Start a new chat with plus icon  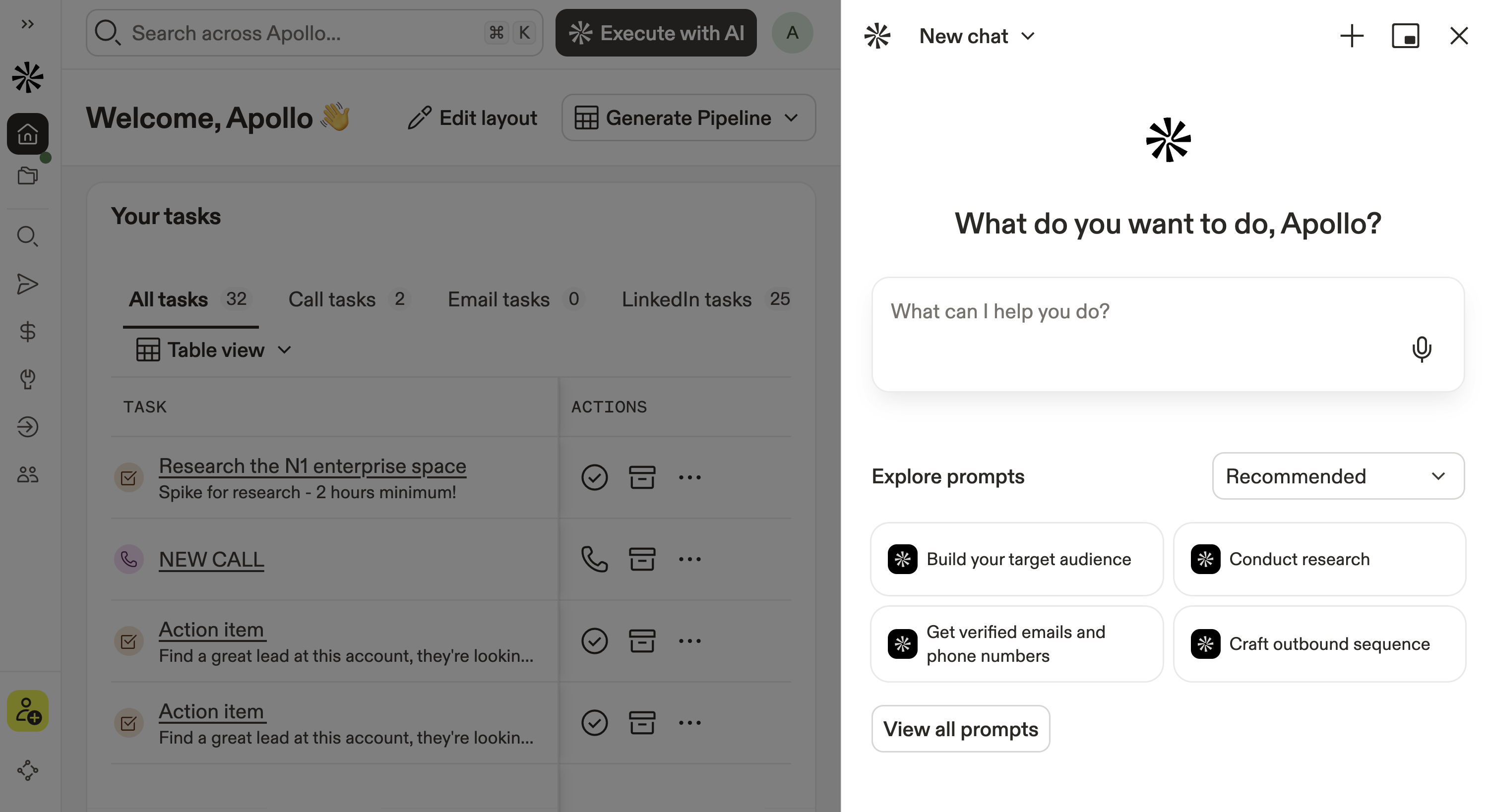point(1352,36)
